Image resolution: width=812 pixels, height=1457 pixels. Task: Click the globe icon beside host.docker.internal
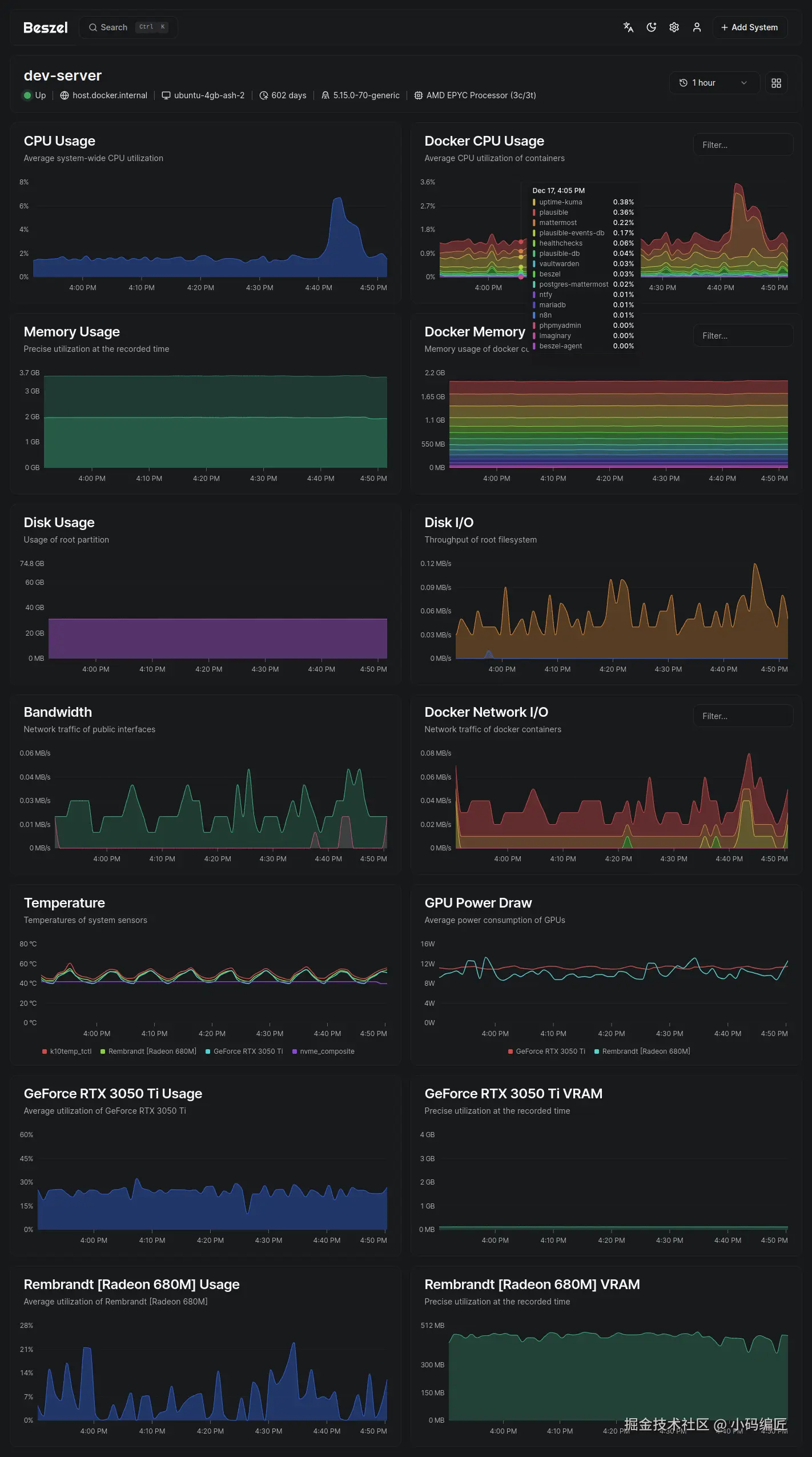pos(65,95)
